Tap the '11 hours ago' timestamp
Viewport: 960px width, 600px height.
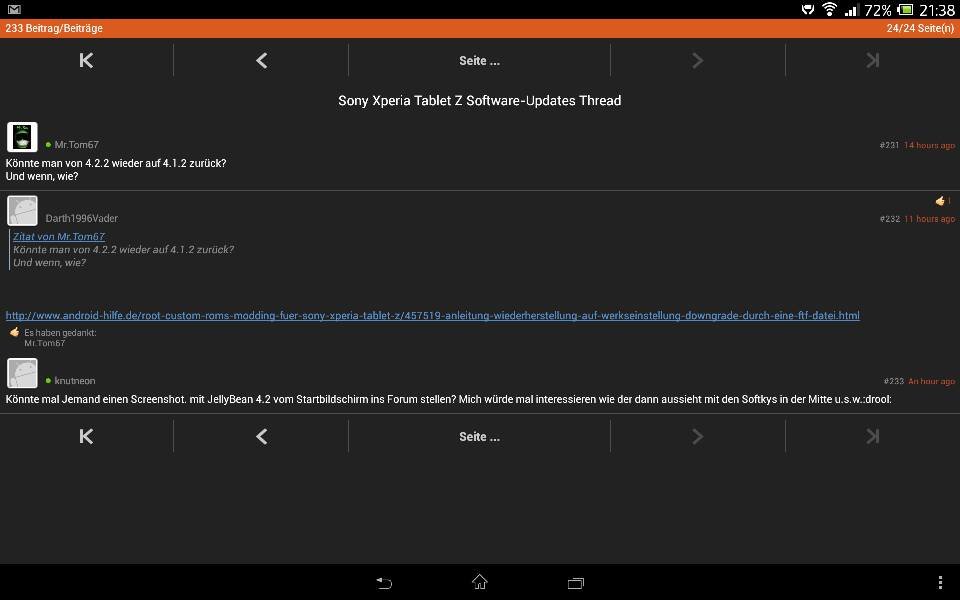pos(929,219)
